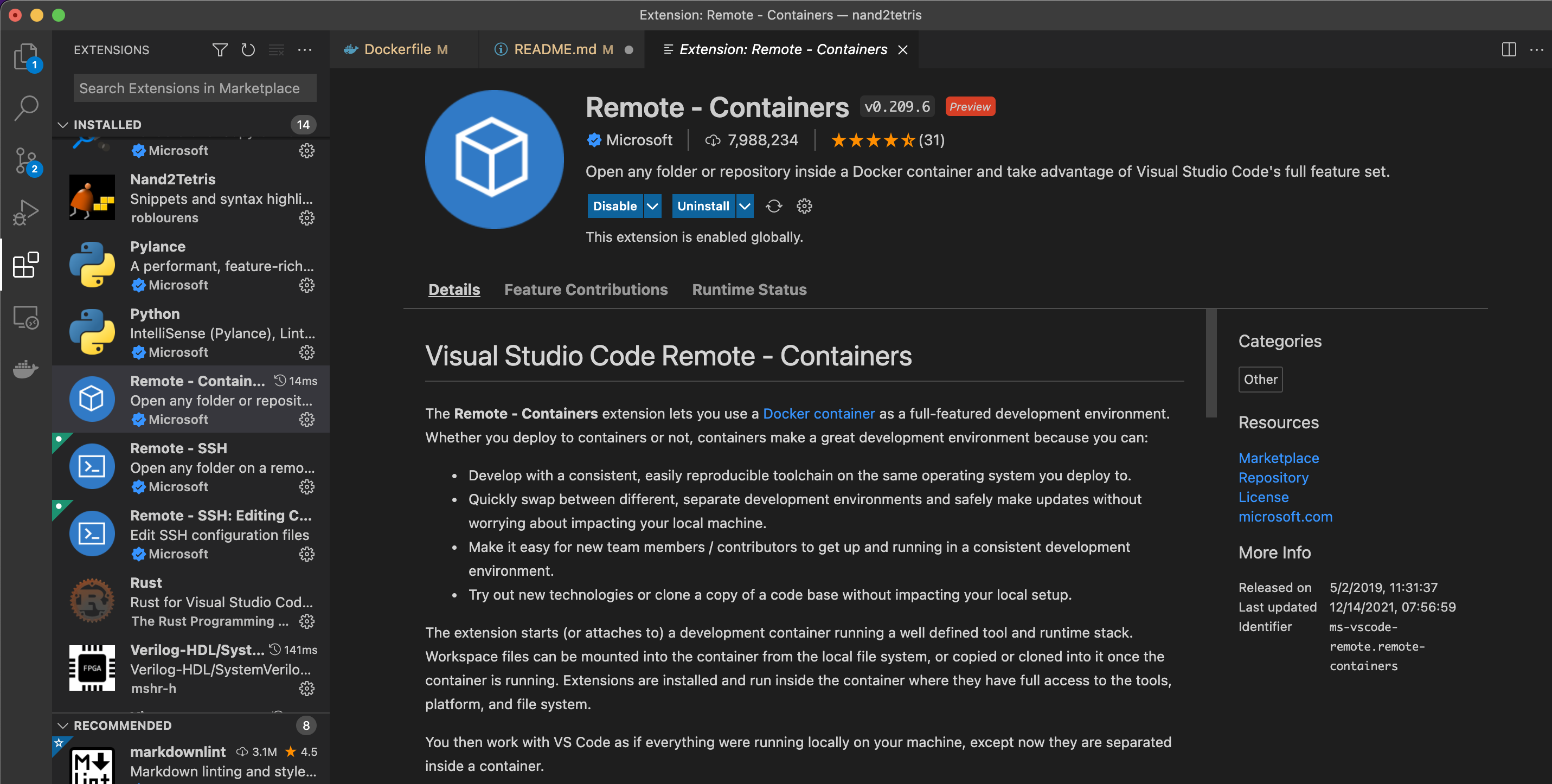
Task: Open Disable button dropdown arrow
Action: (x=652, y=206)
